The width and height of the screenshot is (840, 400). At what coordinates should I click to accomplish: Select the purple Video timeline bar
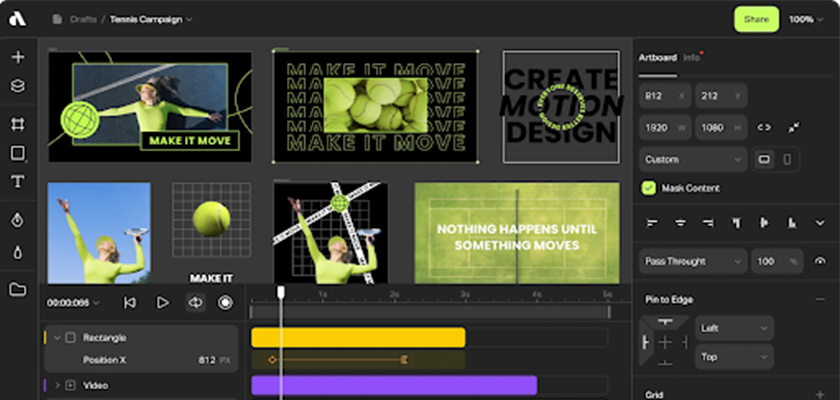(394, 385)
